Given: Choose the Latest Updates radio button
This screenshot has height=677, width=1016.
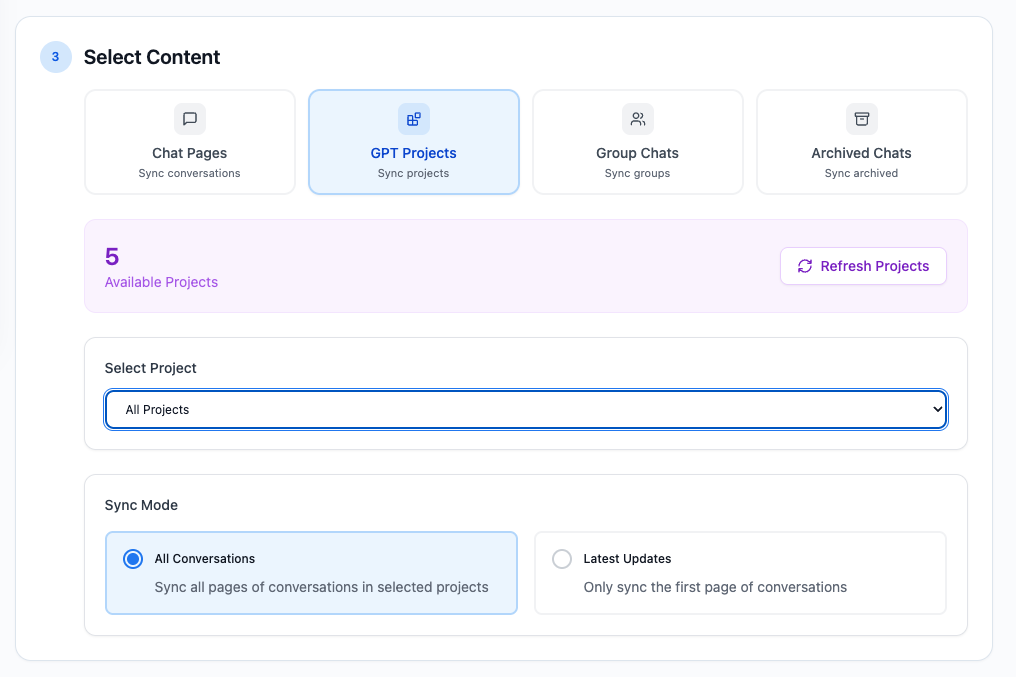Looking at the screenshot, I should 562,559.
